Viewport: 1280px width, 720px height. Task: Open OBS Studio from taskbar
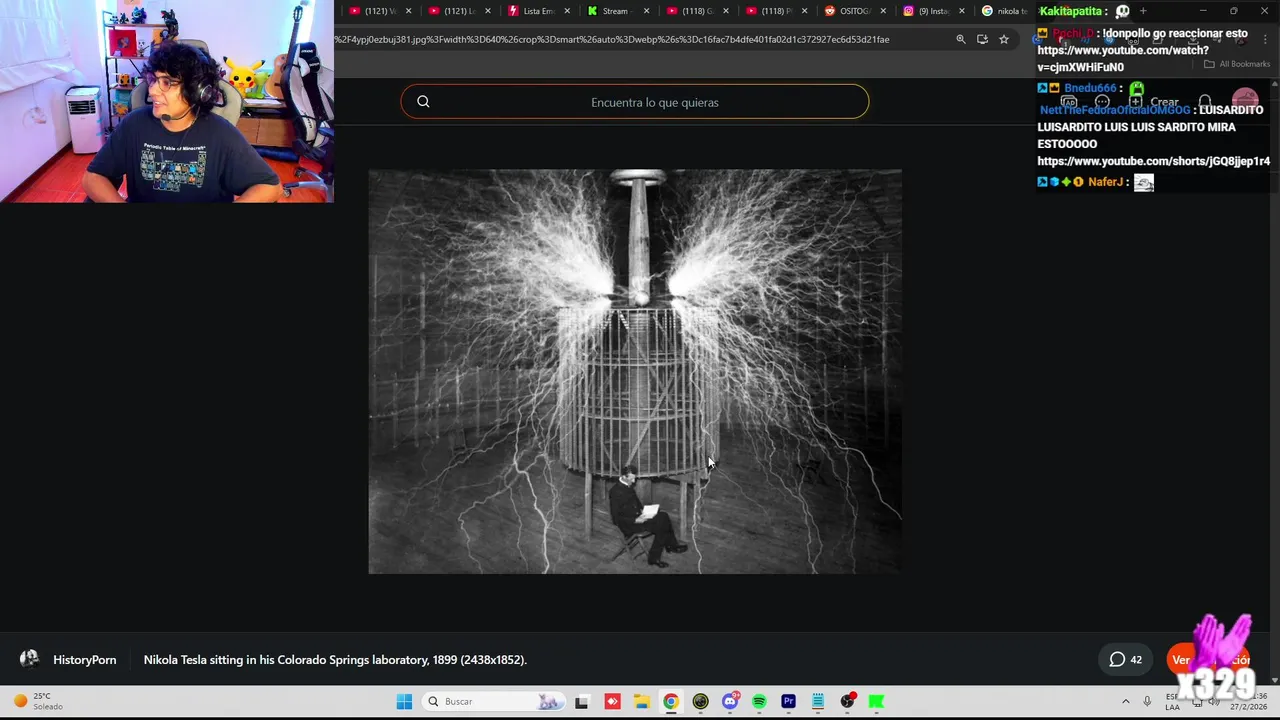click(848, 701)
